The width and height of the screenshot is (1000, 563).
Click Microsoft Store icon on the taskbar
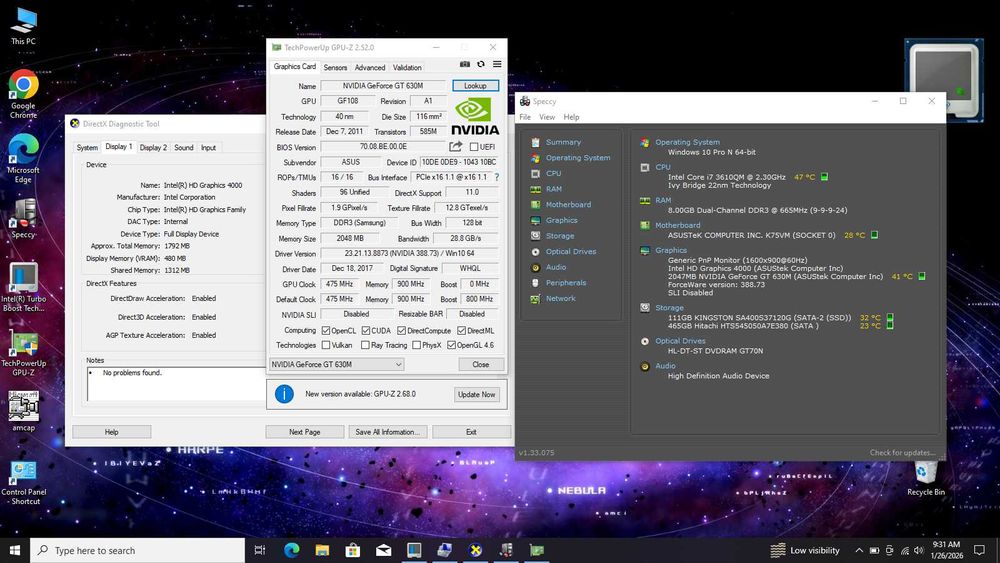point(353,550)
